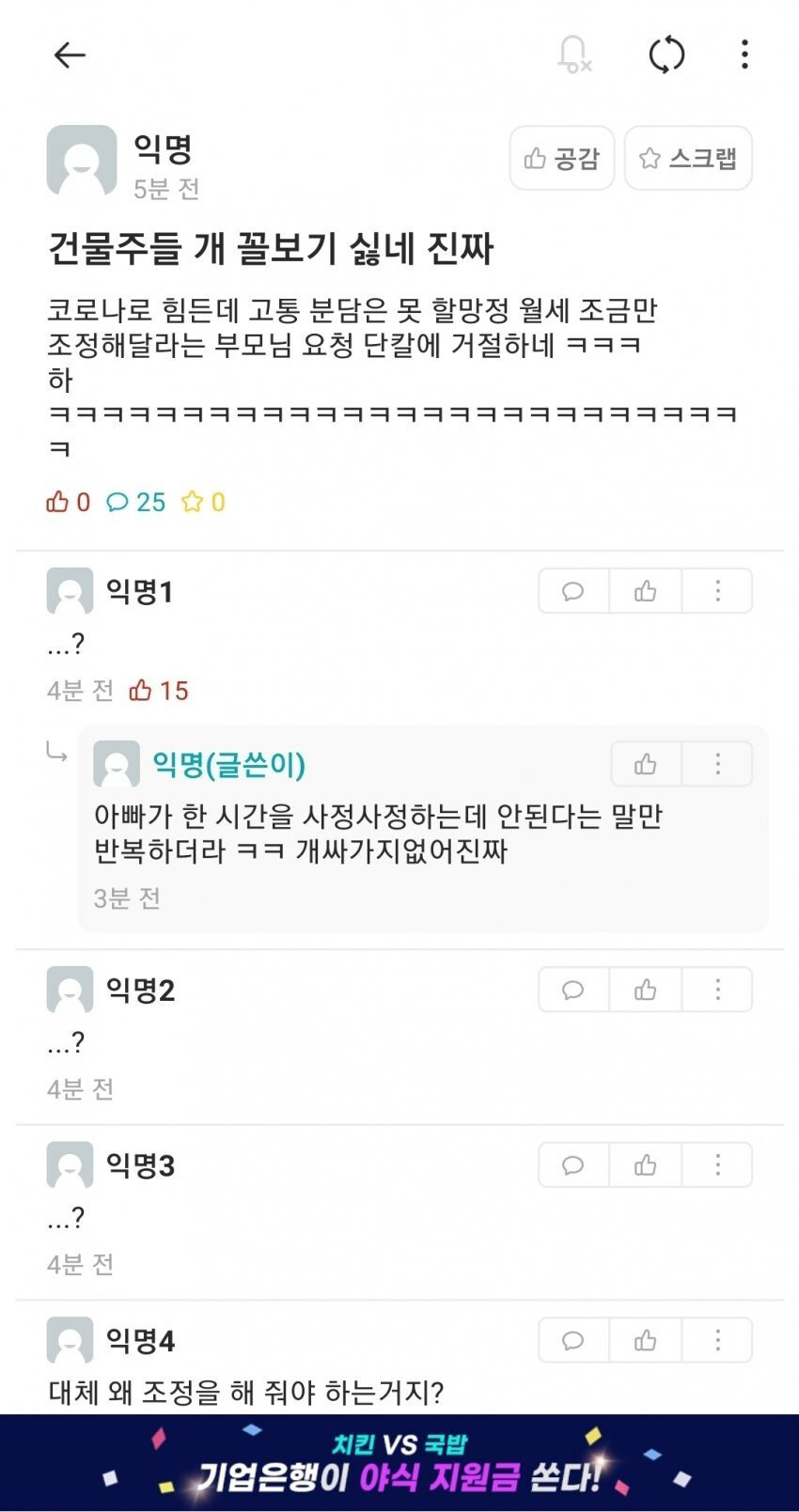
Task: Tap the 25 comments count
Action: pos(136,503)
